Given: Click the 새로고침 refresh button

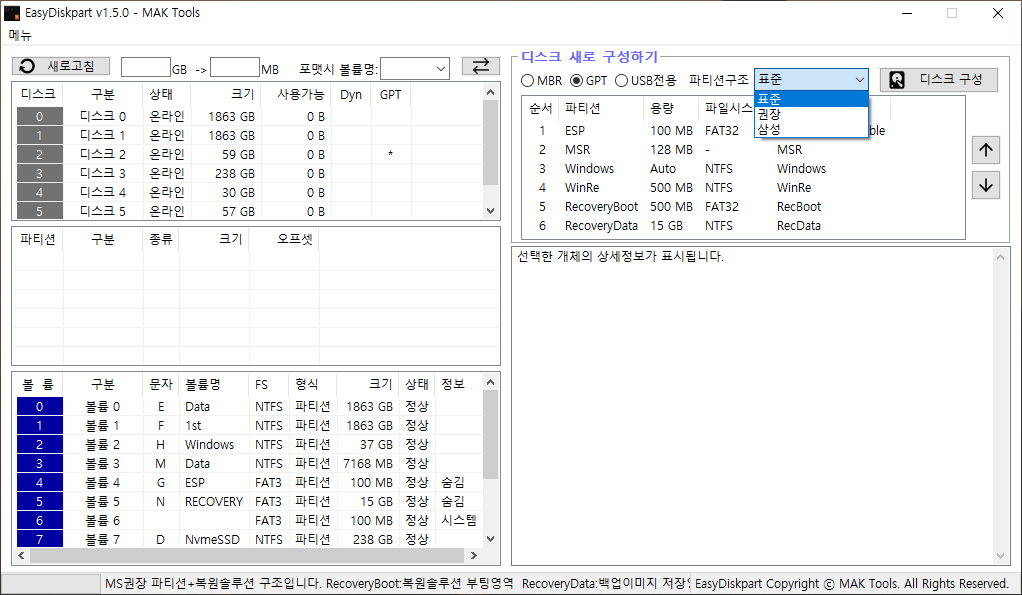Looking at the screenshot, I should click(x=61, y=66).
